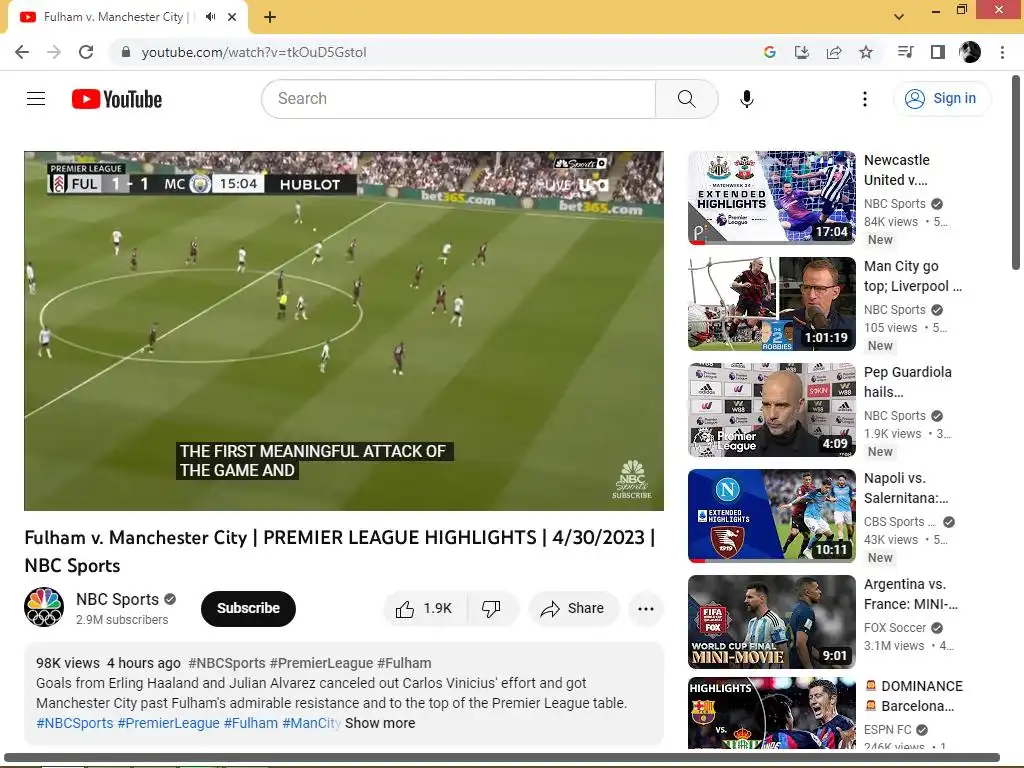This screenshot has height=768, width=1024.
Task: Open the blue #Fulham hashtag link
Action: coord(251,723)
